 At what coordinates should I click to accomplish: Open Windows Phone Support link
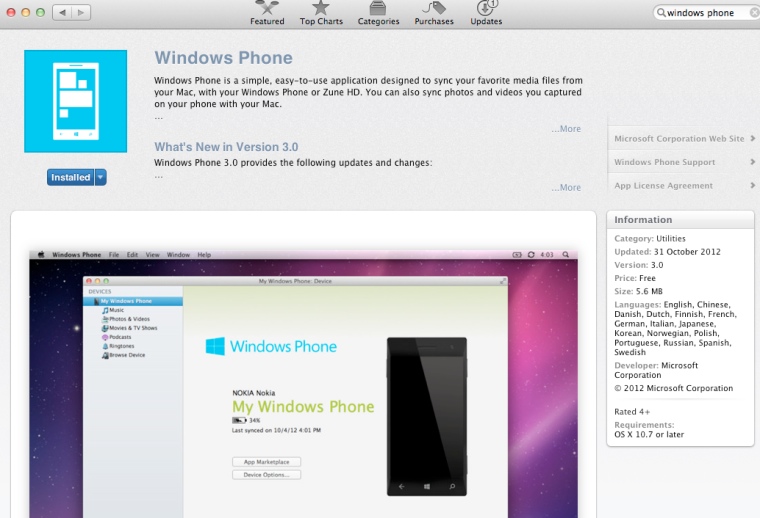(665, 162)
